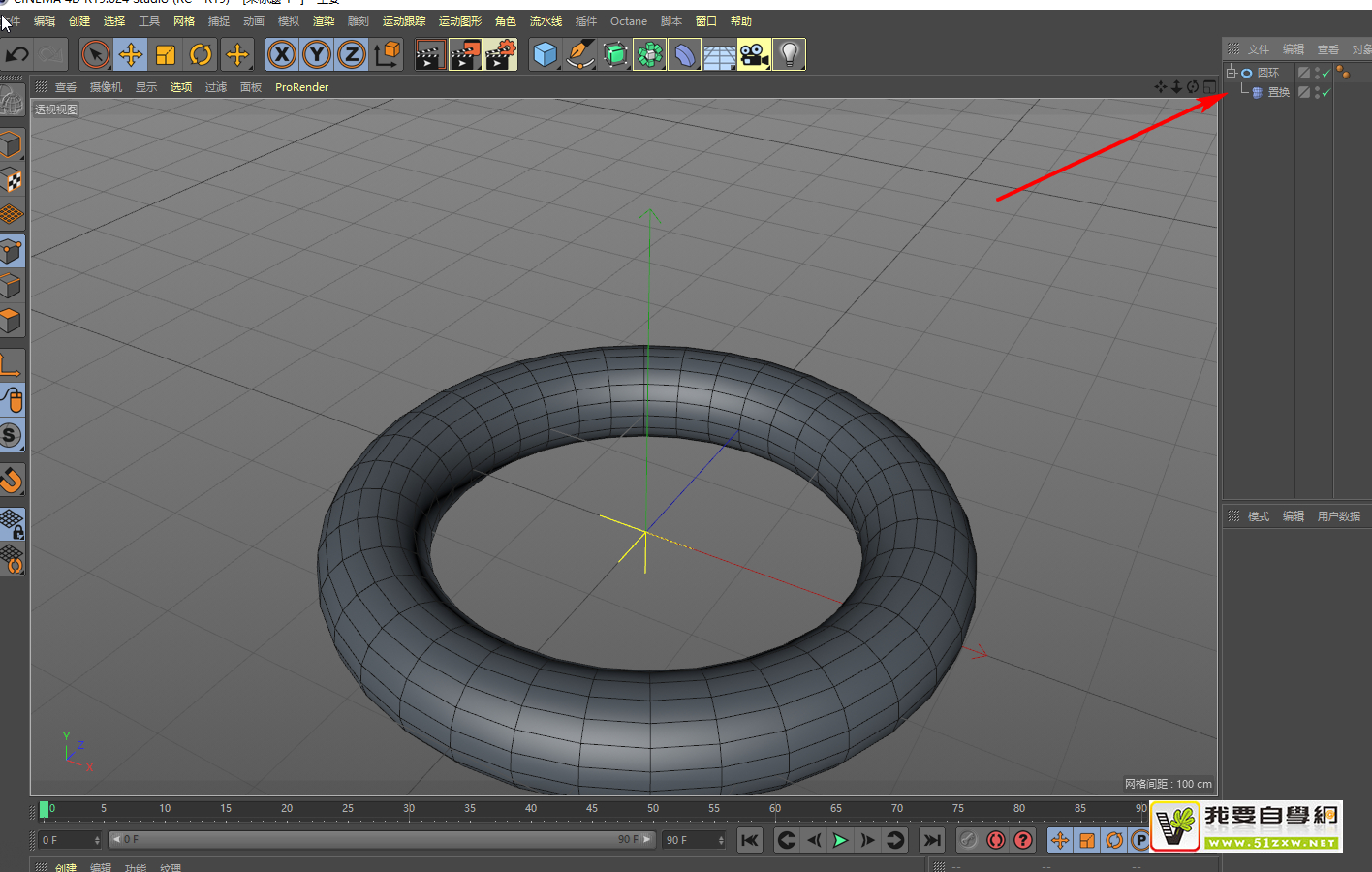Open viewport ProRender menu

[301, 87]
